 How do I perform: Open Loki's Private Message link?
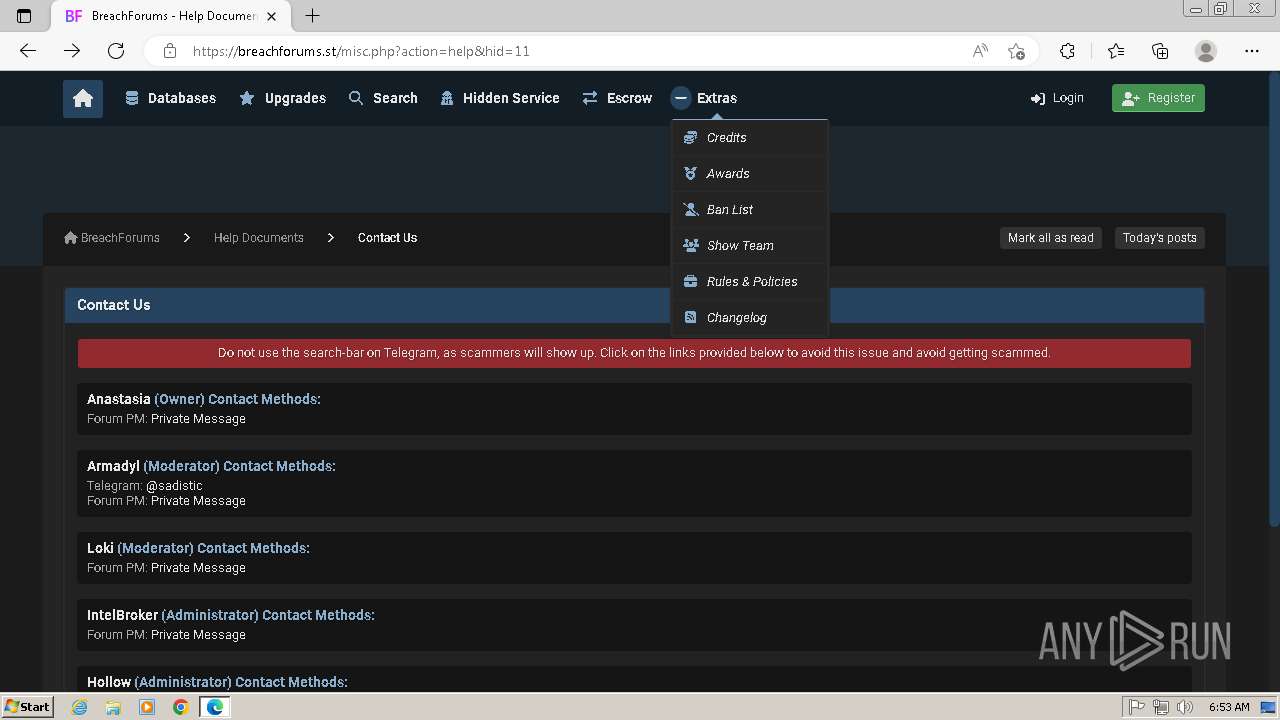click(198, 568)
